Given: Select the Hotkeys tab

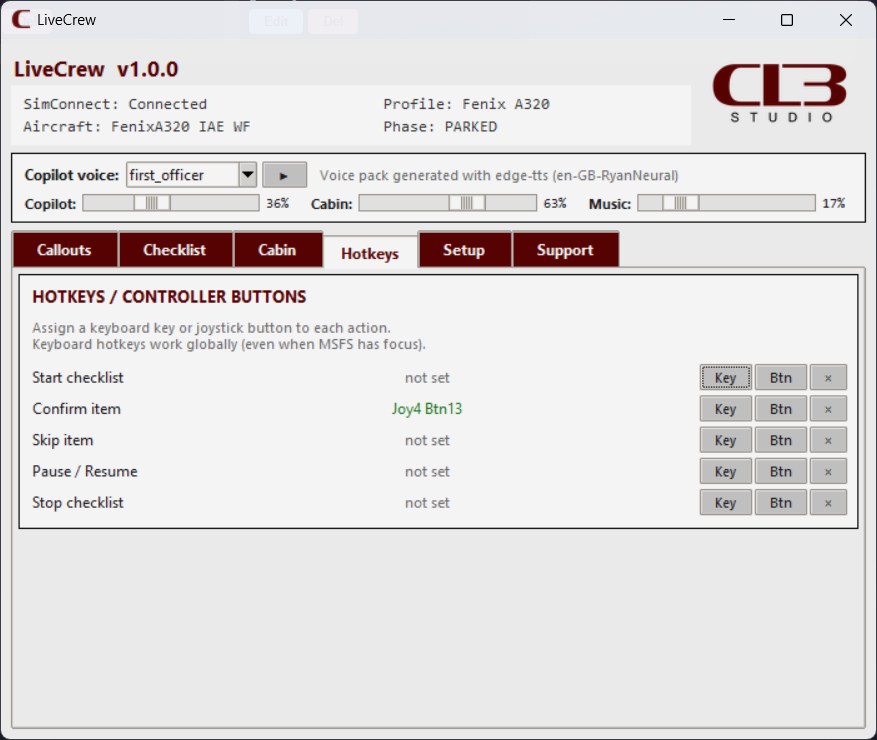Looking at the screenshot, I should 371,253.
